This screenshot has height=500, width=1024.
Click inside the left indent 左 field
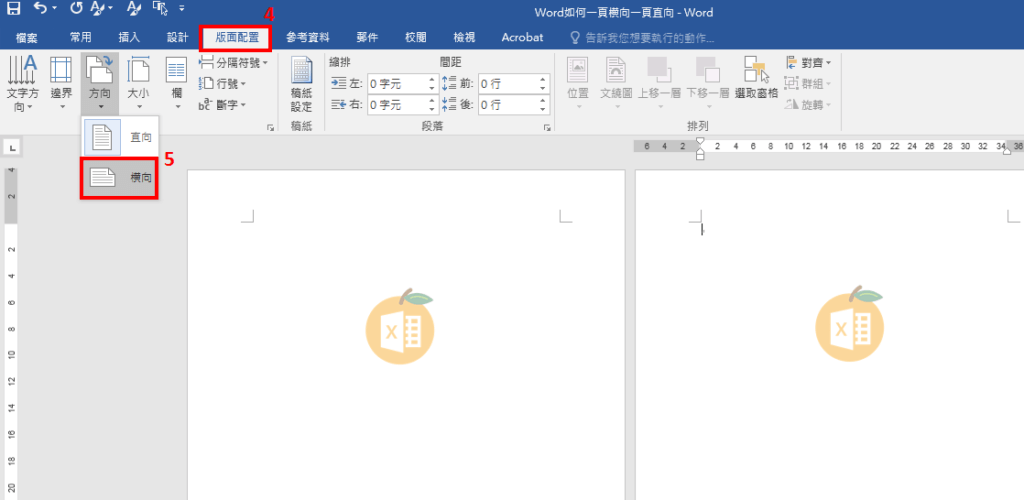point(400,83)
